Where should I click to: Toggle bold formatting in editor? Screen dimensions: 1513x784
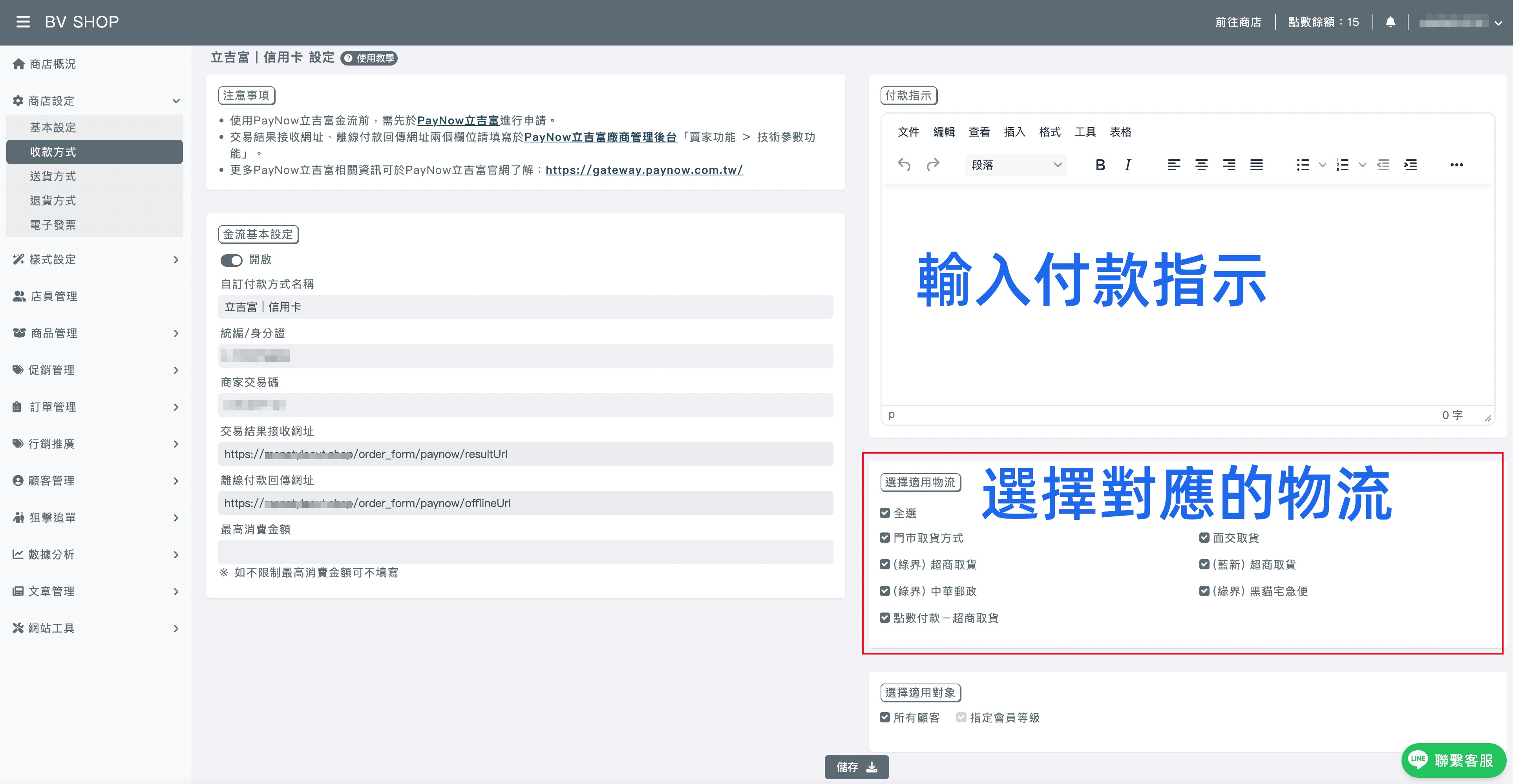click(1100, 165)
